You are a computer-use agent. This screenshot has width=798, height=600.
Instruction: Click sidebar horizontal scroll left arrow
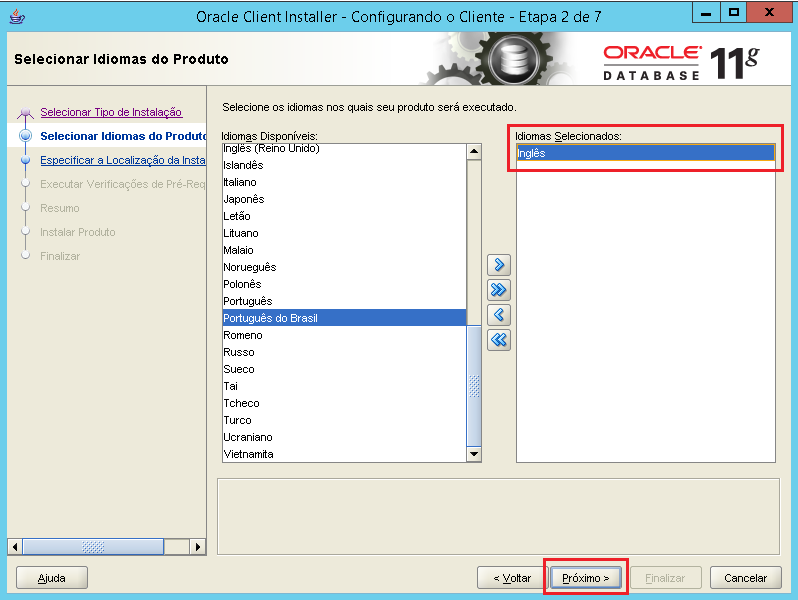15,547
